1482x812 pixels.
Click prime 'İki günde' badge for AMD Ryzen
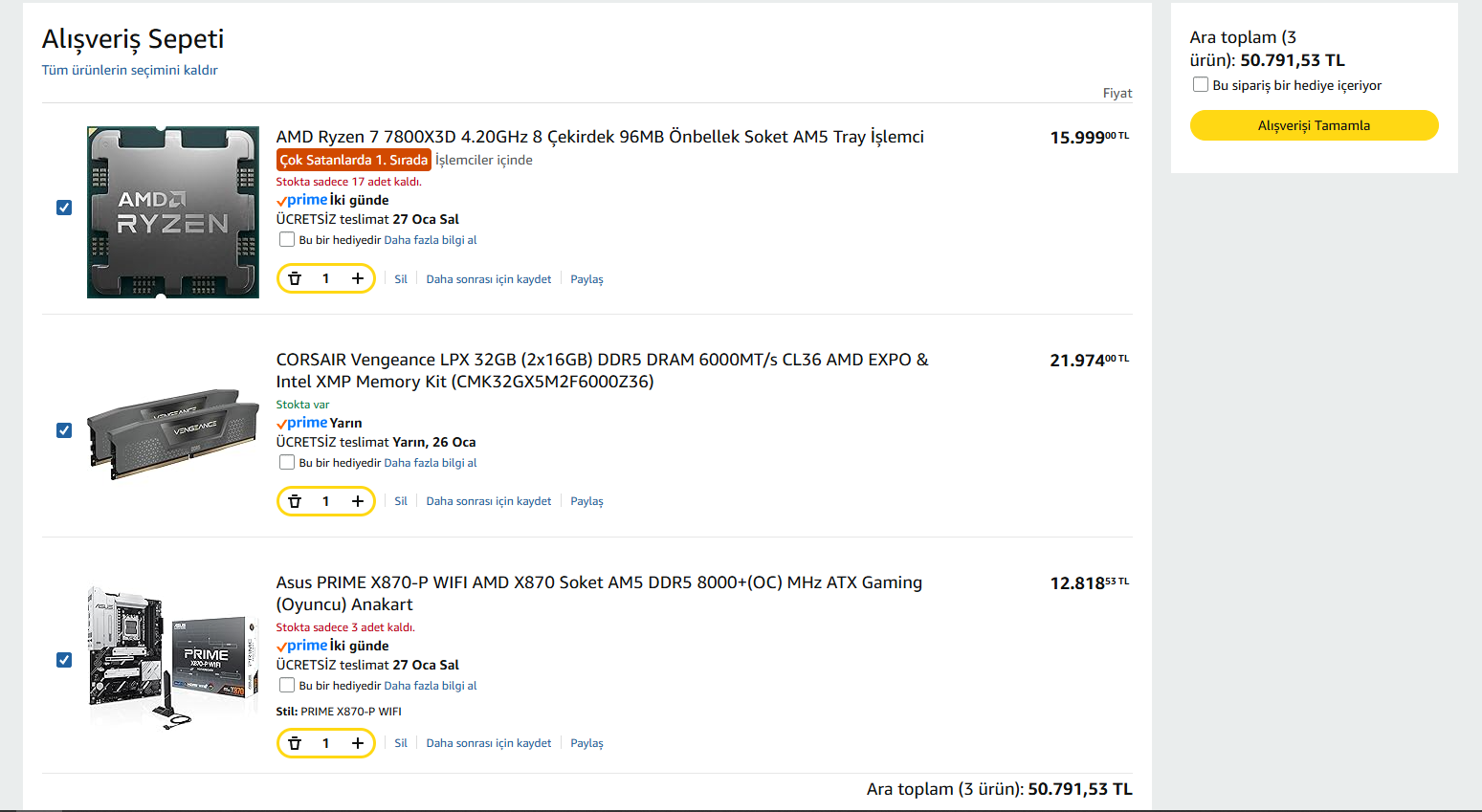tap(333, 200)
